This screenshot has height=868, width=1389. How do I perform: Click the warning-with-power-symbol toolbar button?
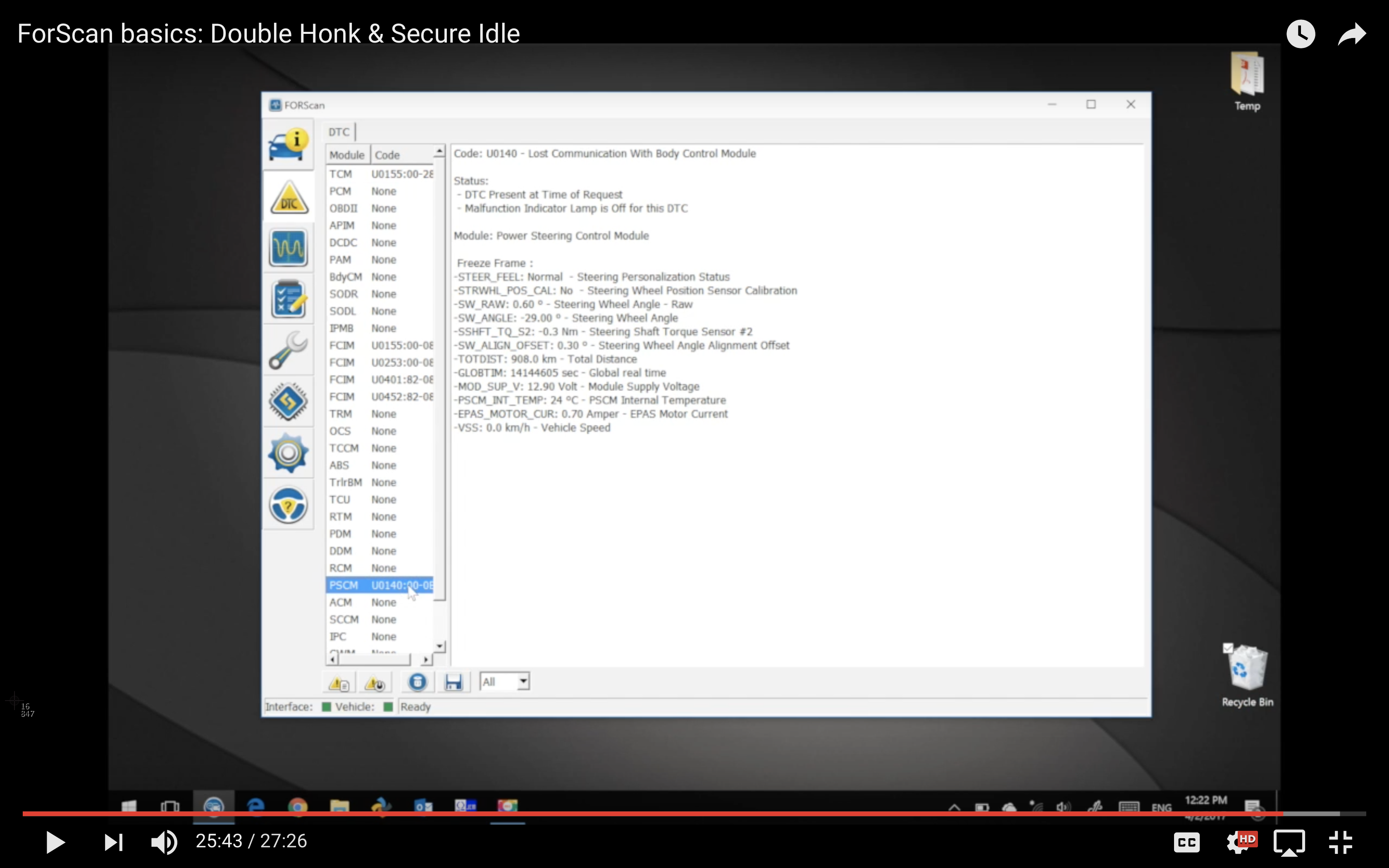pyautogui.click(x=375, y=682)
